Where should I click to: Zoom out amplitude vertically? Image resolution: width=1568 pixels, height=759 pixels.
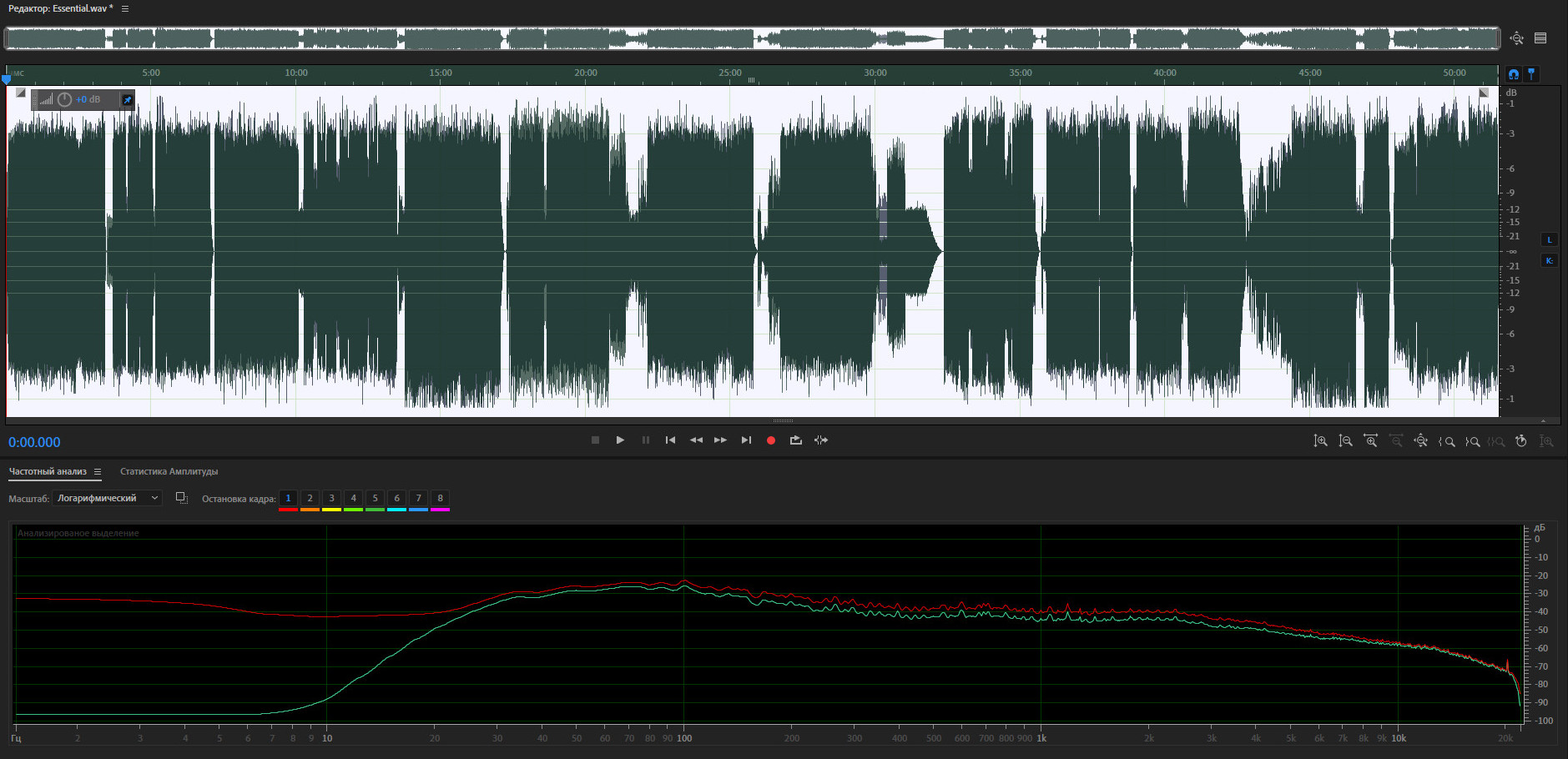tap(1345, 441)
